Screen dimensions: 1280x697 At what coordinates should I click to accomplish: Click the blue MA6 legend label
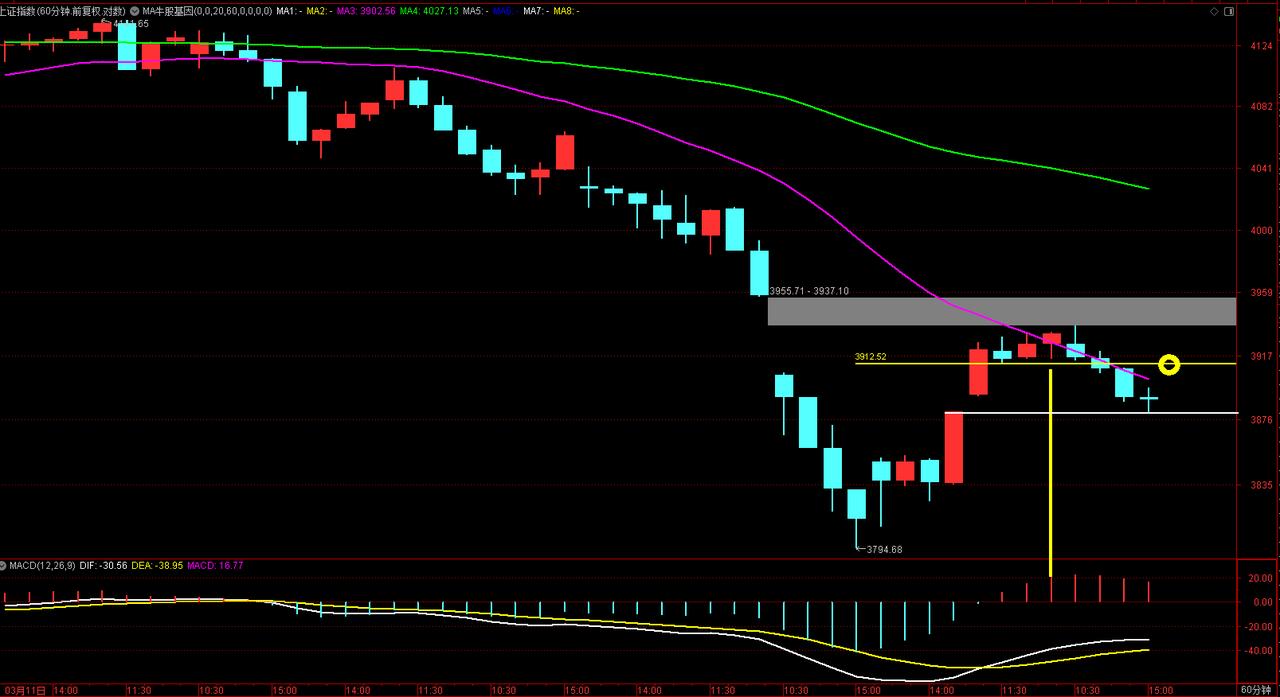click(505, 10)
